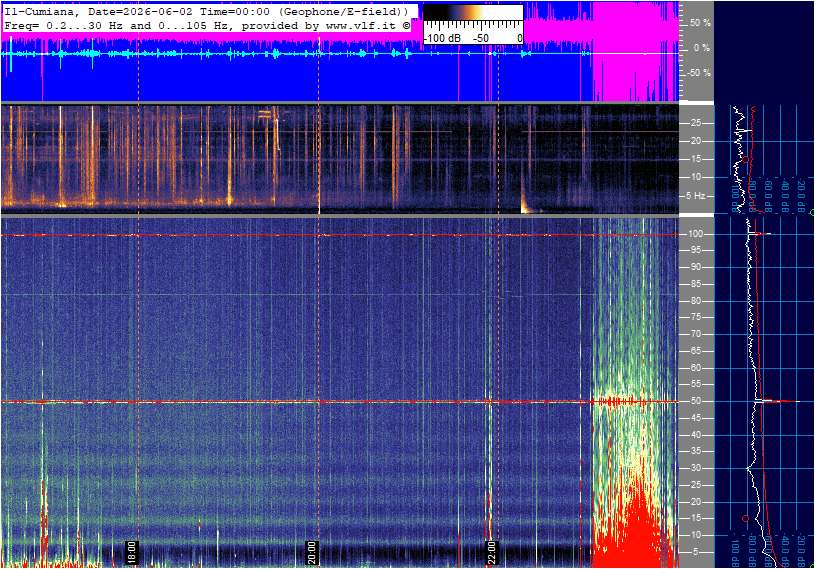
Task: Click the '5 Hz' tick on the 0–30 Hz scale
Action: [x=695, y=196]
